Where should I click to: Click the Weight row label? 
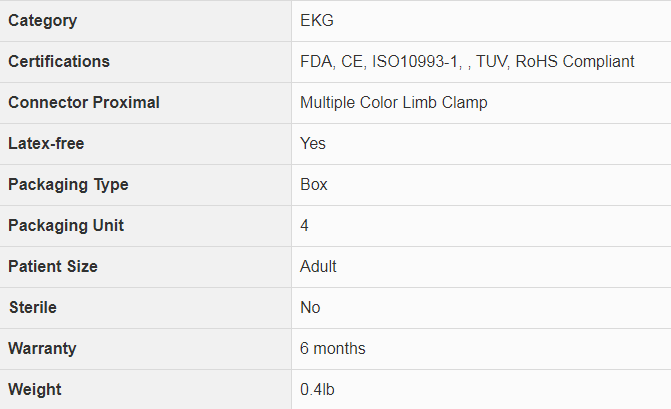[34, 389]
